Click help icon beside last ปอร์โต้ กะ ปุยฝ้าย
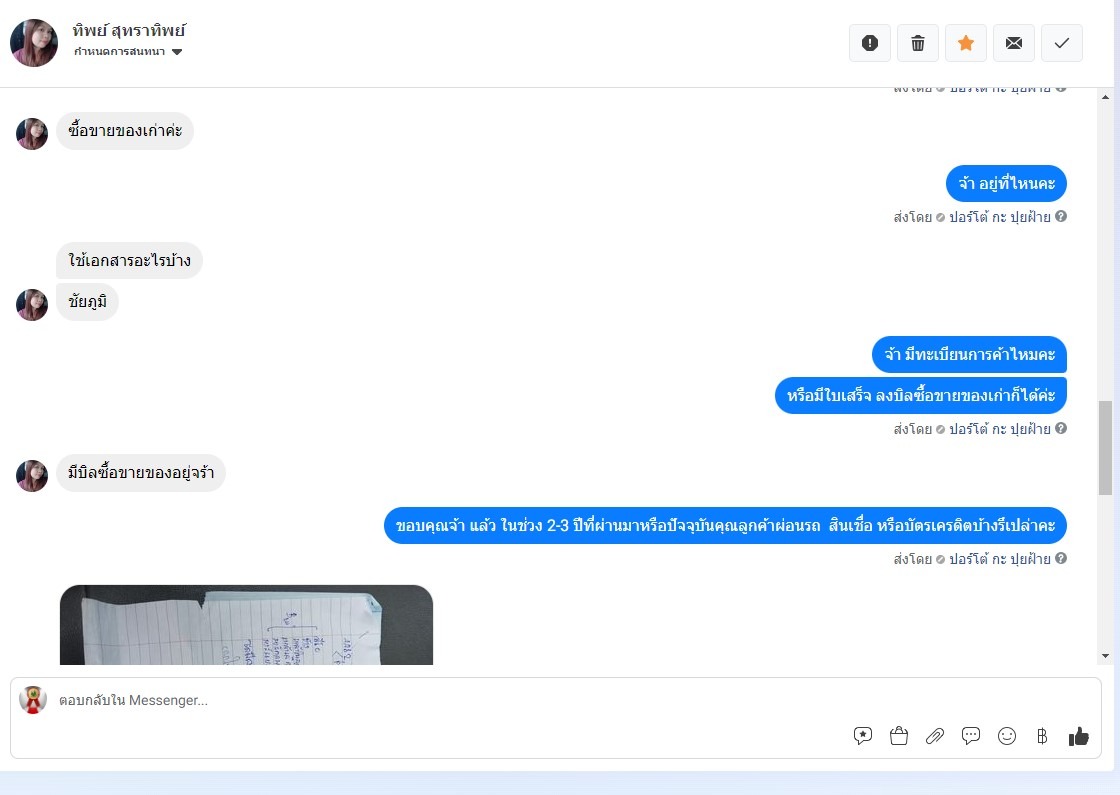Image resolution: width=1120 pixels, height=795 pixels. pyautogui.click(x=1061, y=558)
